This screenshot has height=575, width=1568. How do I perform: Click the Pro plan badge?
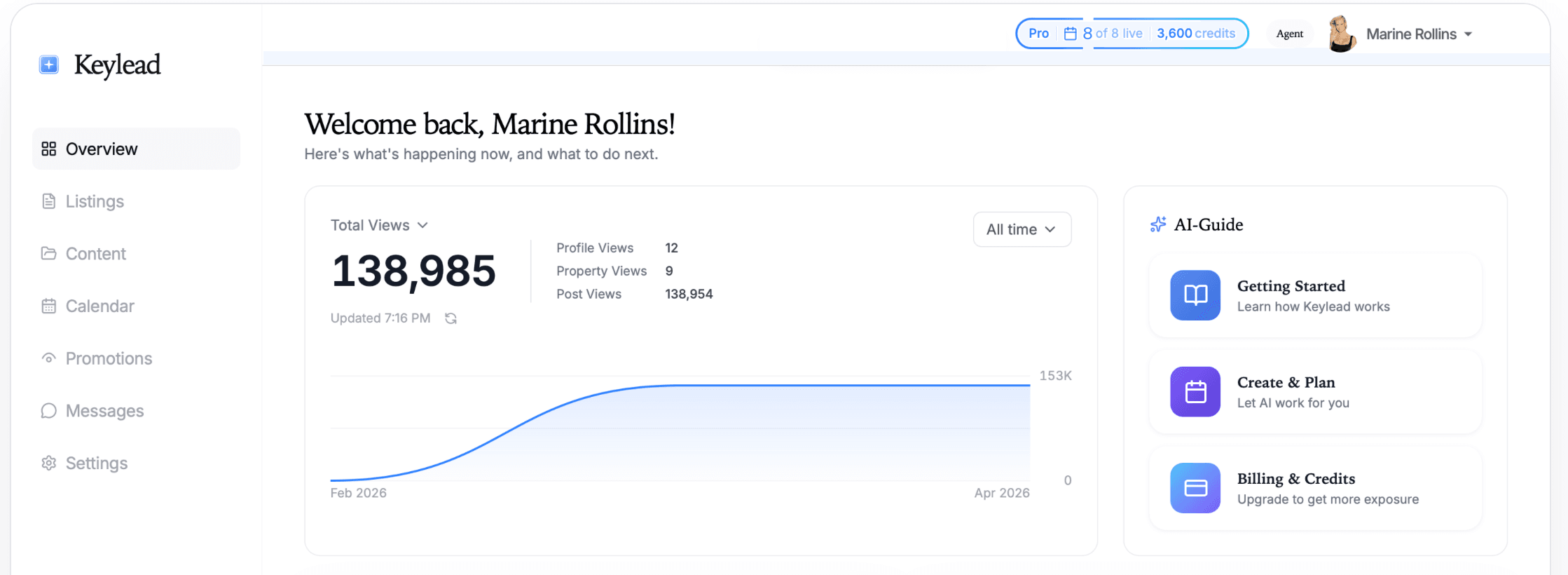tap(1038, 34)
